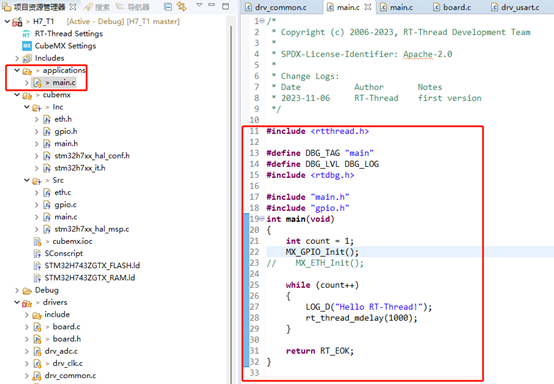Collapse the drivers folder
554x384 pixels.
coord(17,302)
